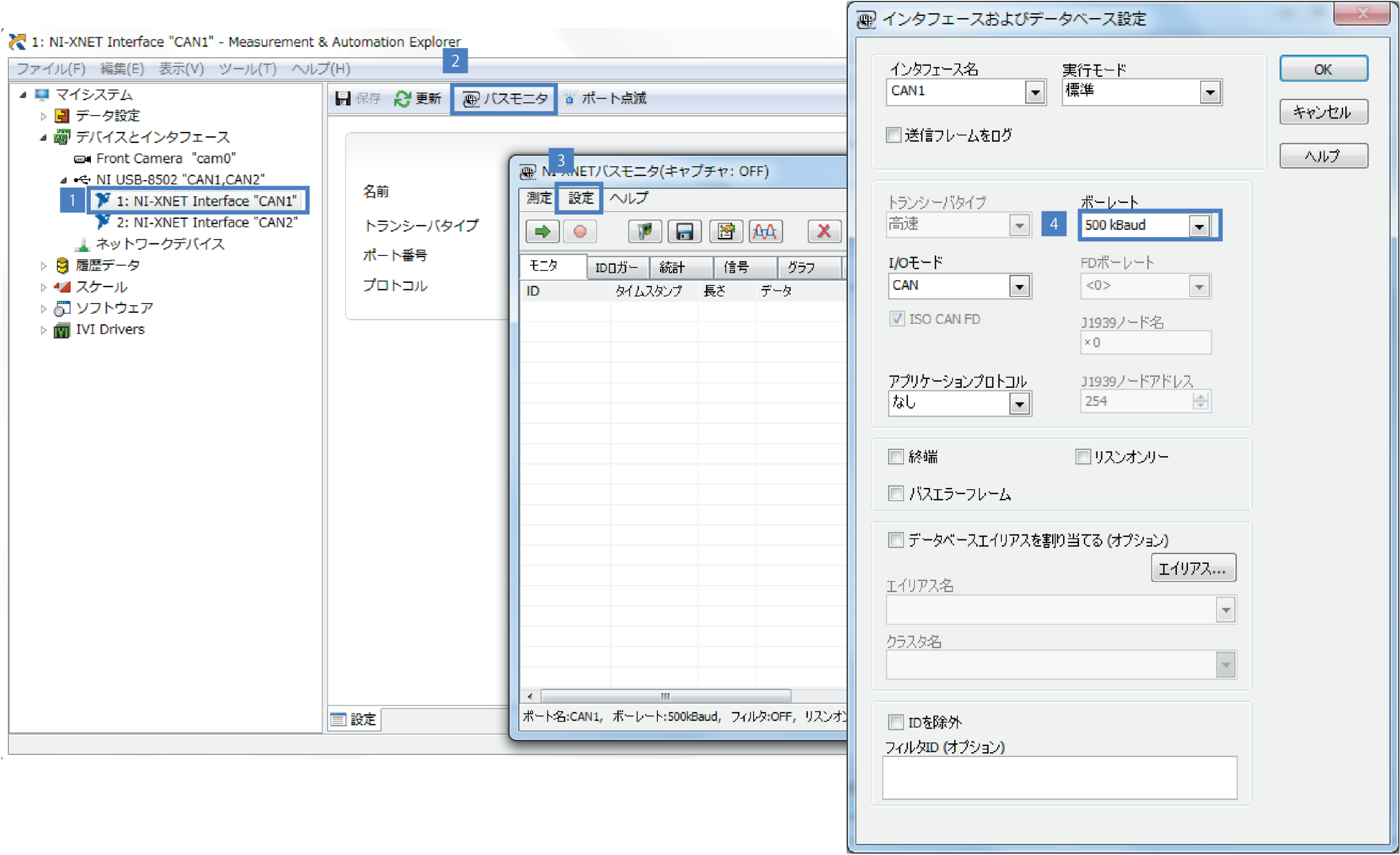The image size is (1400, 855).
Task: Expand the 履歴データ tree node
Action: pos(44,265)
